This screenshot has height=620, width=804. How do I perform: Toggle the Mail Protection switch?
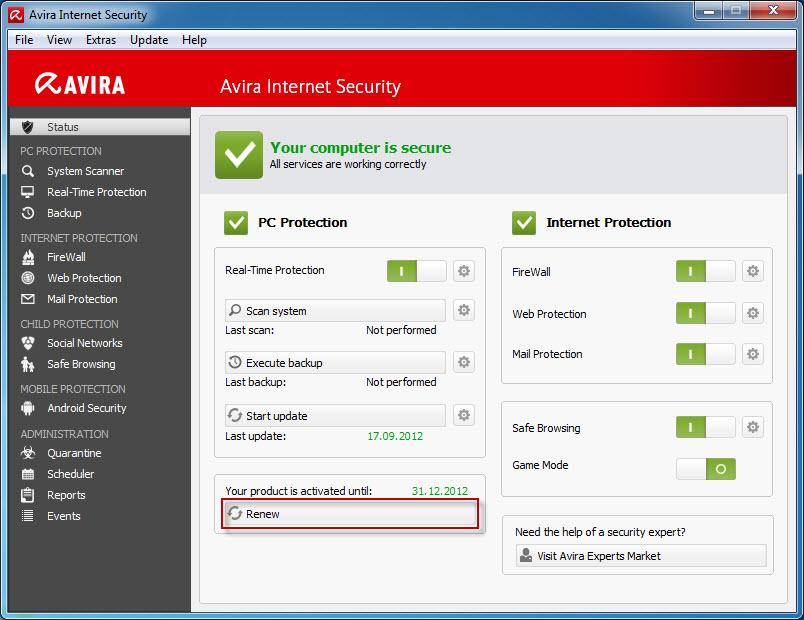[x=706, y=354]
